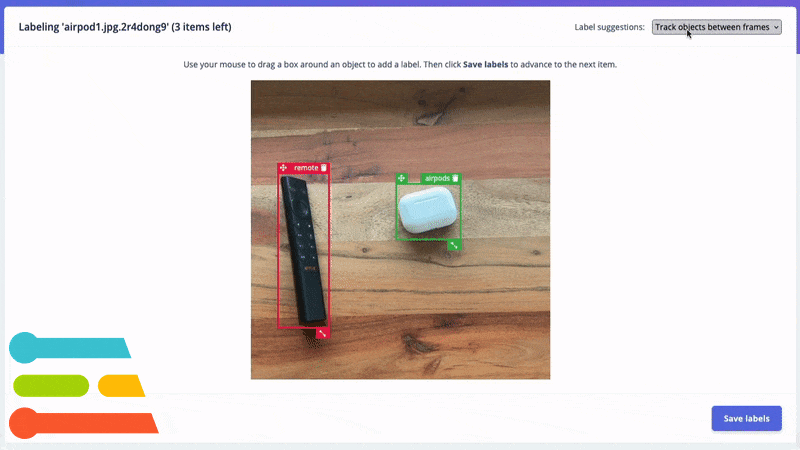Click the green resize handle of airpods box
800x450 pixels.
click(x=454, y=245)
